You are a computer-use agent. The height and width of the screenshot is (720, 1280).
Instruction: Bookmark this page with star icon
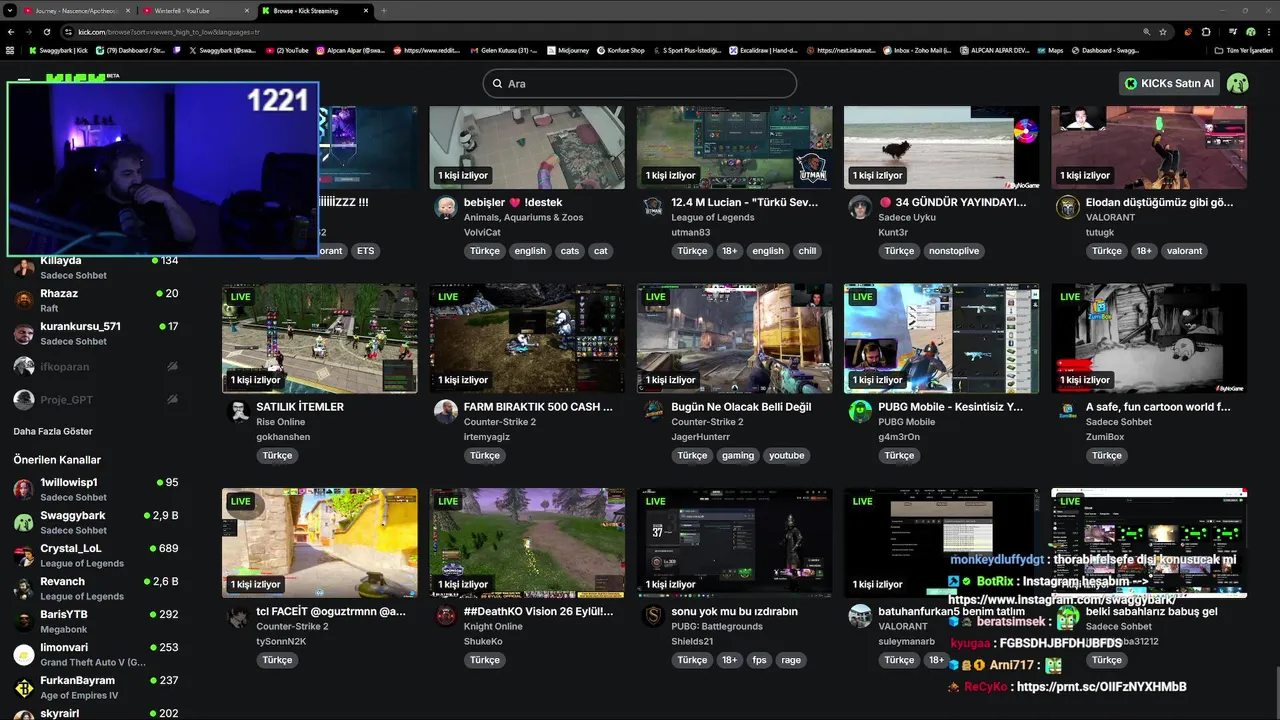[1163, 32]
